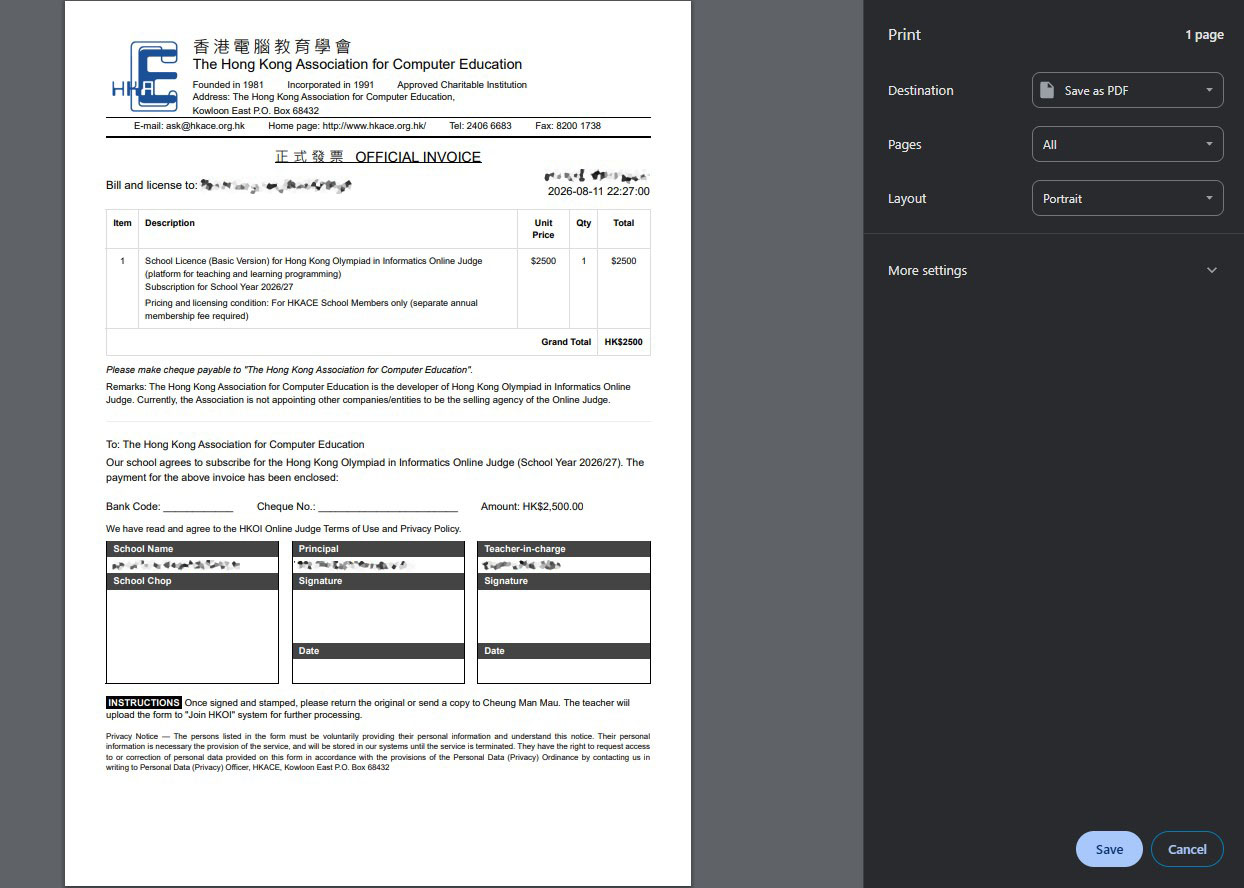Image resolution: width=1244 pixels, height=888 pixels.
Task: Open the Destination dropdown showing Save as PDF
Action: click(1127, 90)
